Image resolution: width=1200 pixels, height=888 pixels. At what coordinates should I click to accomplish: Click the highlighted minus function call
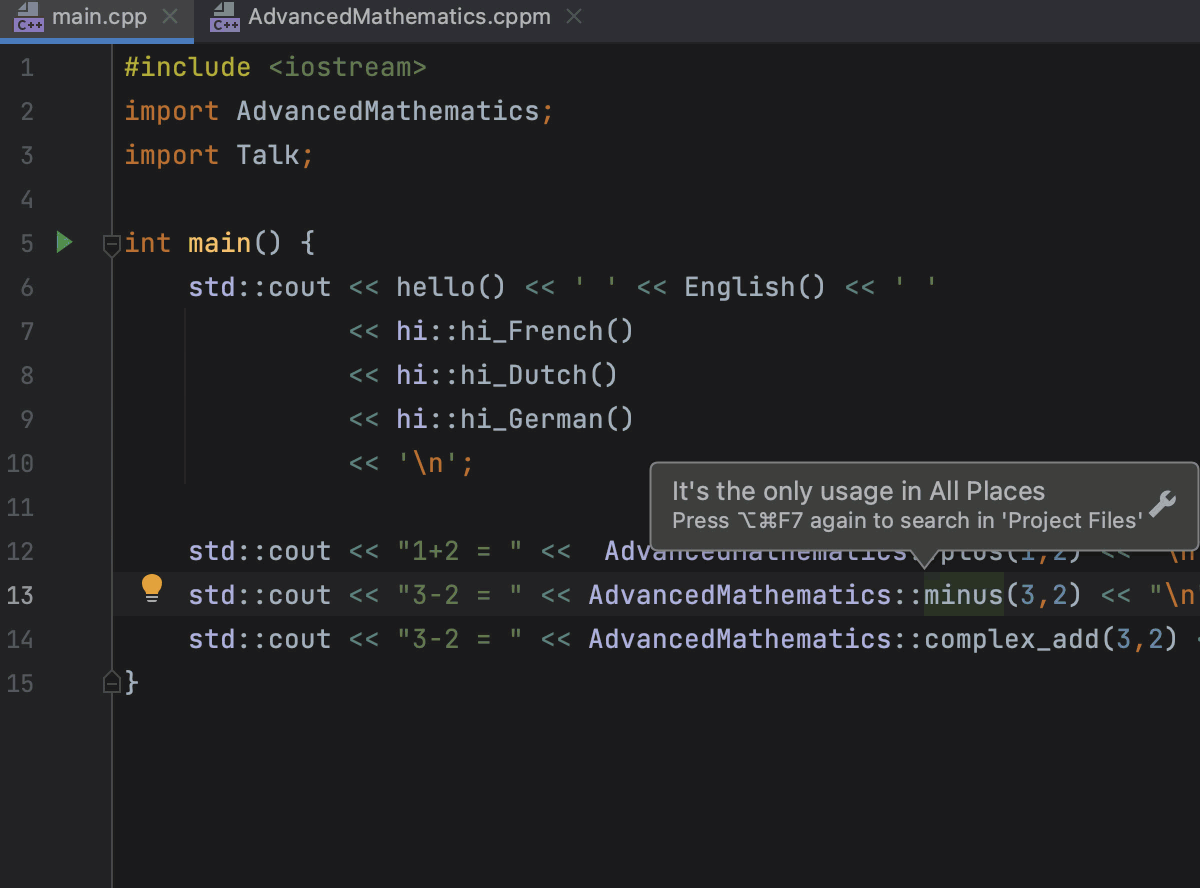click(x=963, y=595)
